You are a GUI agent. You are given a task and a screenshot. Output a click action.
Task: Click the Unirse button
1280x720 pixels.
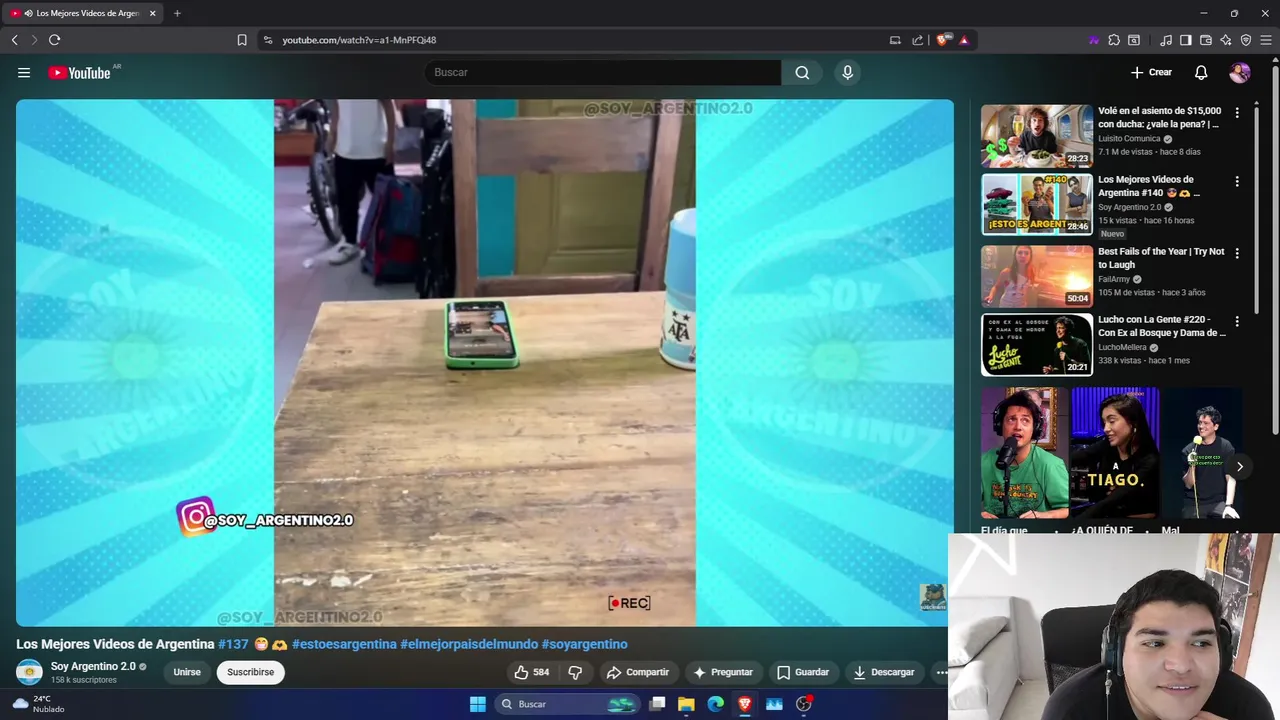(187, 672)
